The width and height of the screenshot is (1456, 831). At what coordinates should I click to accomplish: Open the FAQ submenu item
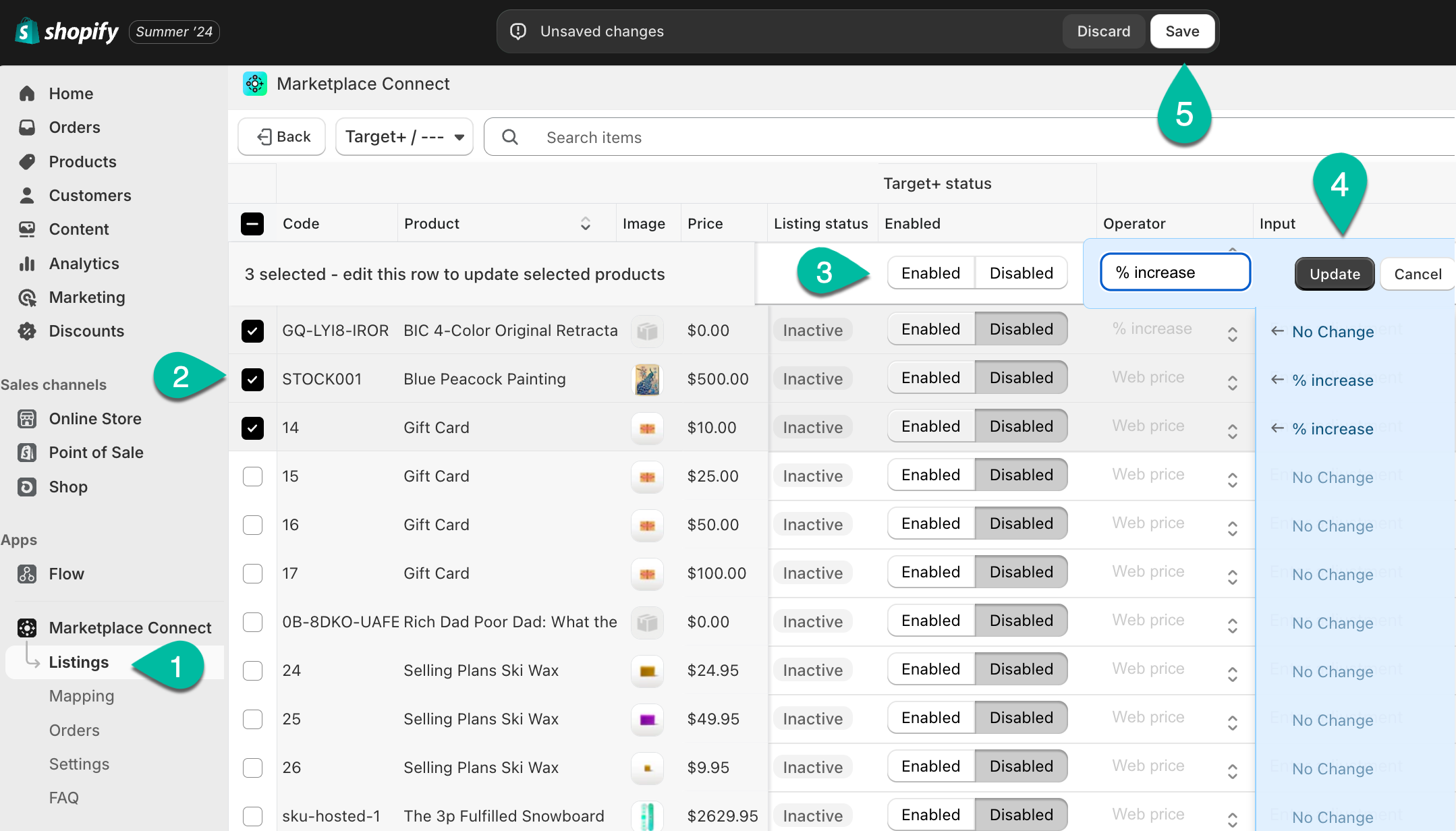(x=64, y=798)
